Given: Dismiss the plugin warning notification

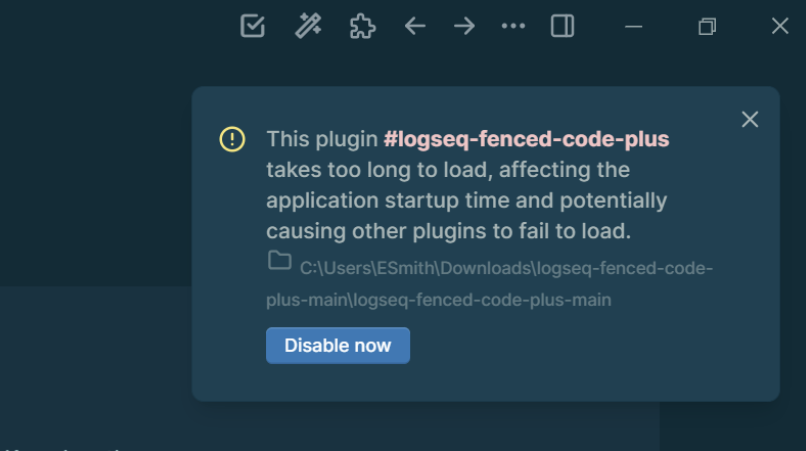Looking at the screenshot, I should pos(750,119).
